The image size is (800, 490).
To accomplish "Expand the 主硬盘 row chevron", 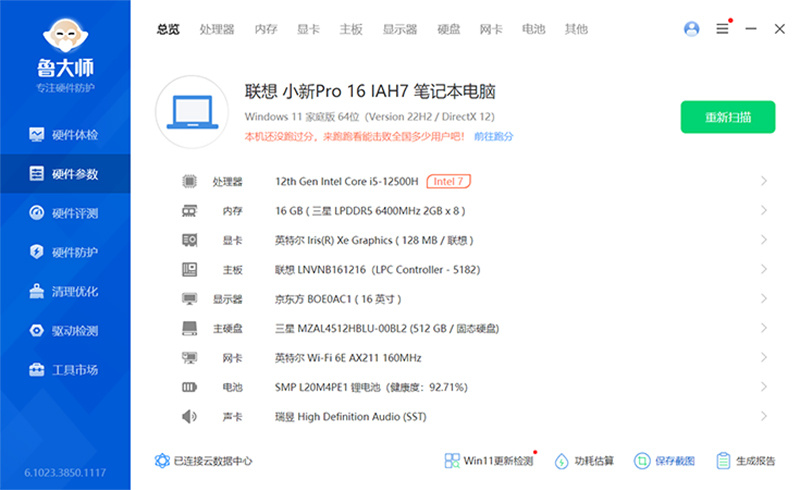I will coord(764,328).
